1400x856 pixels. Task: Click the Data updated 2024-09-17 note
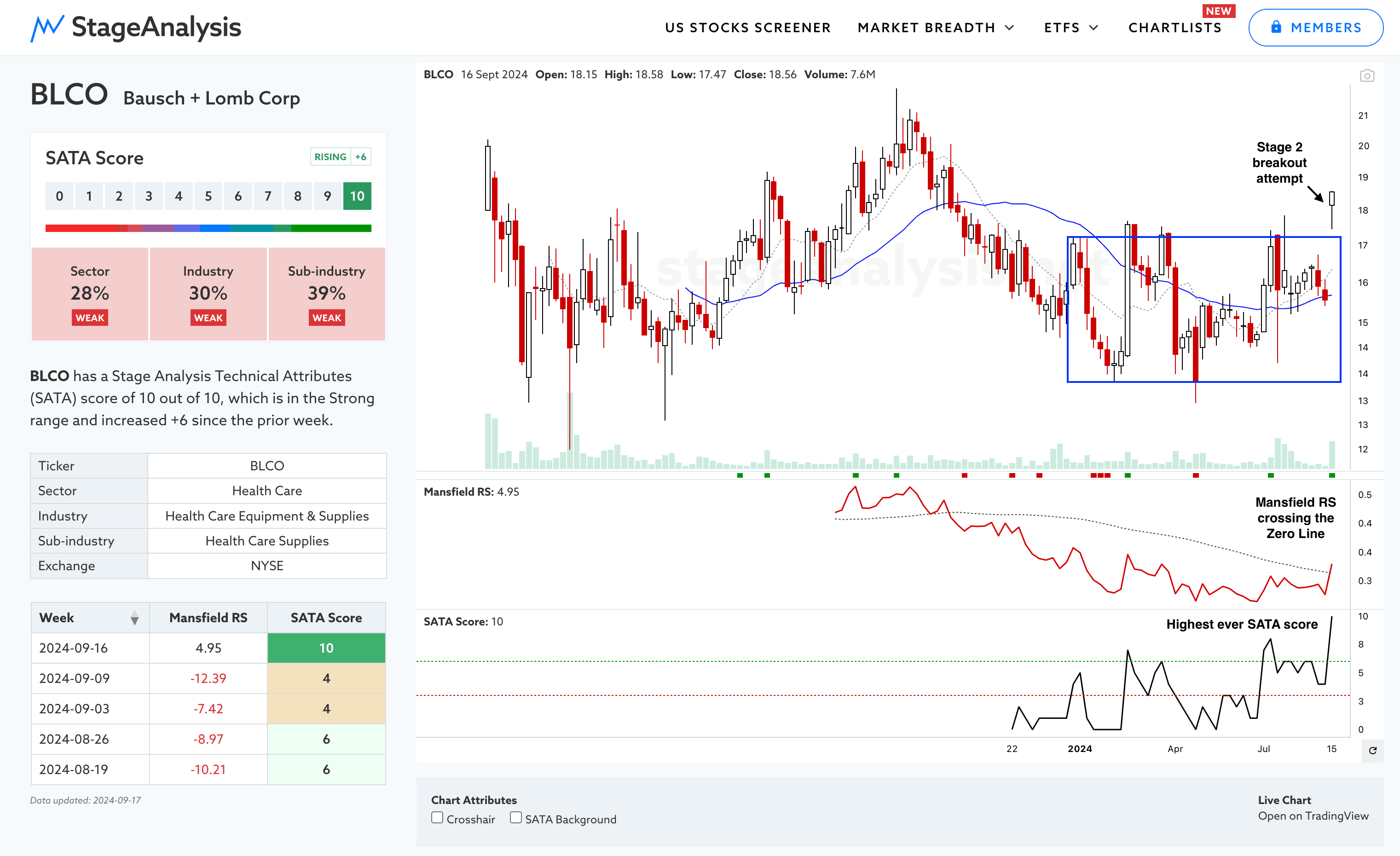coord(85,800)
